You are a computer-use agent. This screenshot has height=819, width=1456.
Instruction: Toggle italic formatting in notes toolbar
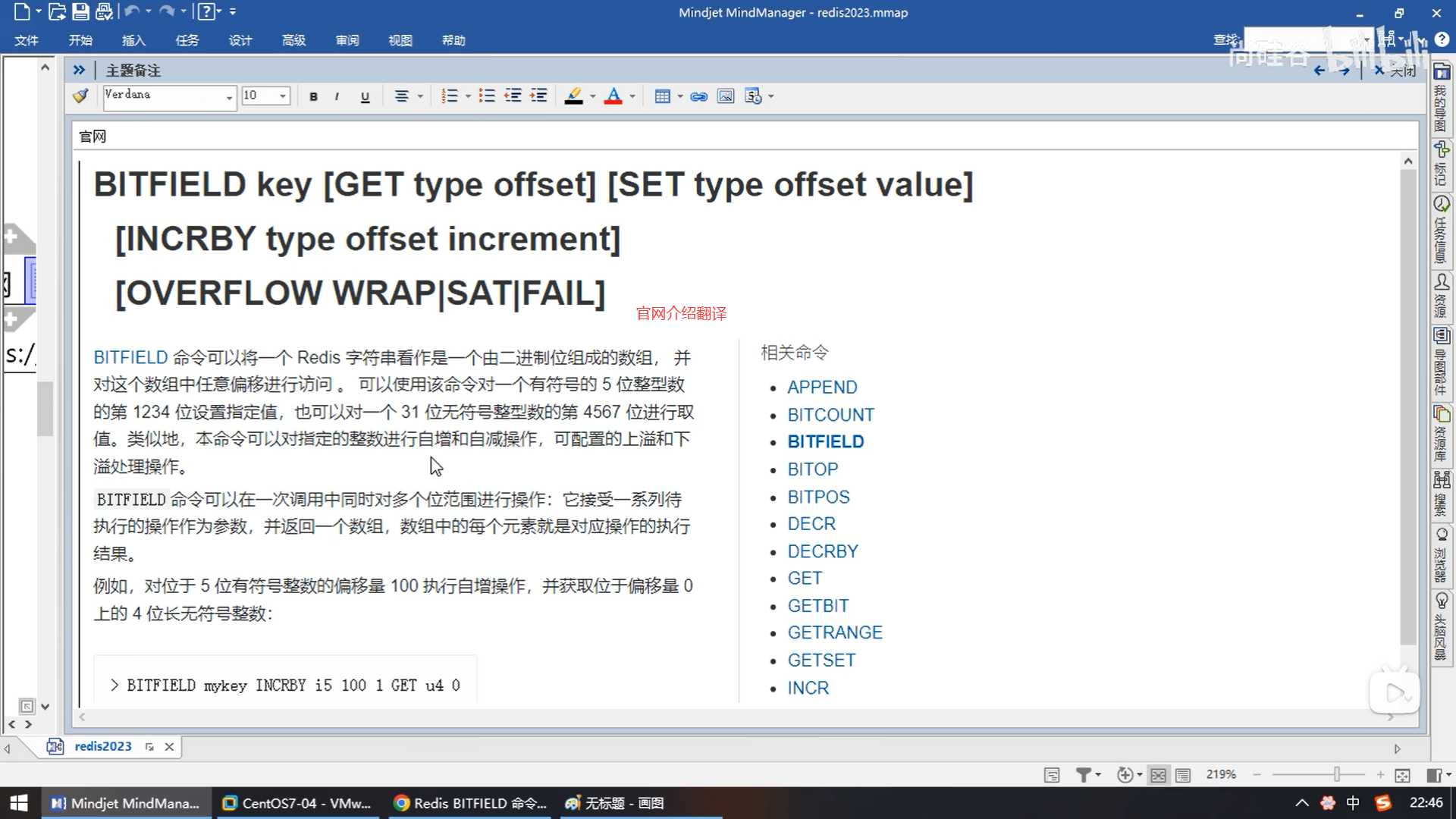click(x=337, y=96)
